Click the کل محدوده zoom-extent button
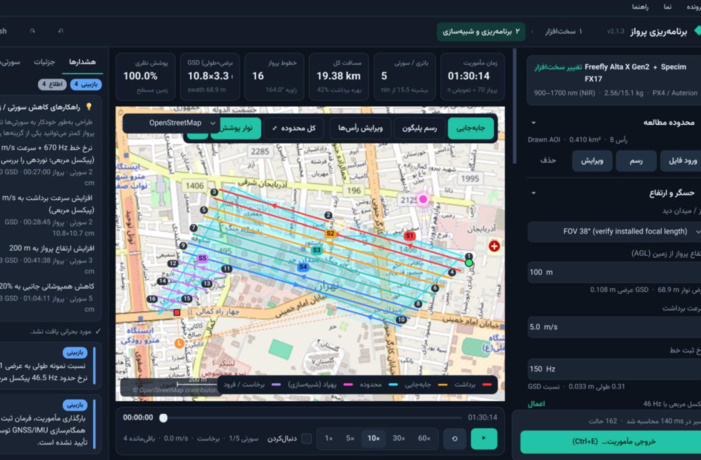 click(x=295, y=128)
